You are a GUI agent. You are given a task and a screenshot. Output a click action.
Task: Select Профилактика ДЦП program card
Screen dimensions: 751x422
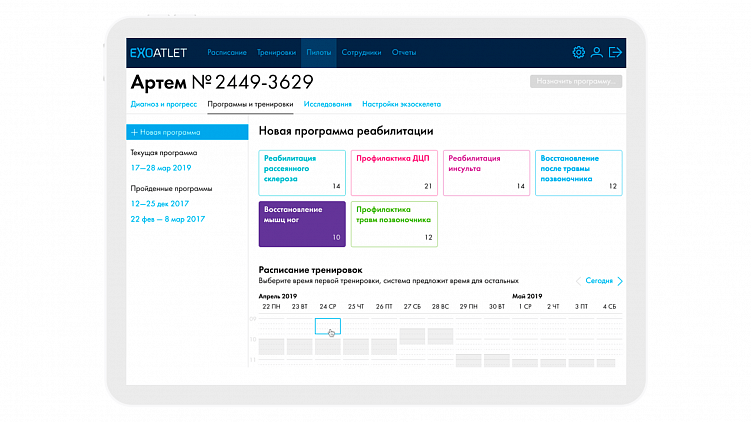394,173
